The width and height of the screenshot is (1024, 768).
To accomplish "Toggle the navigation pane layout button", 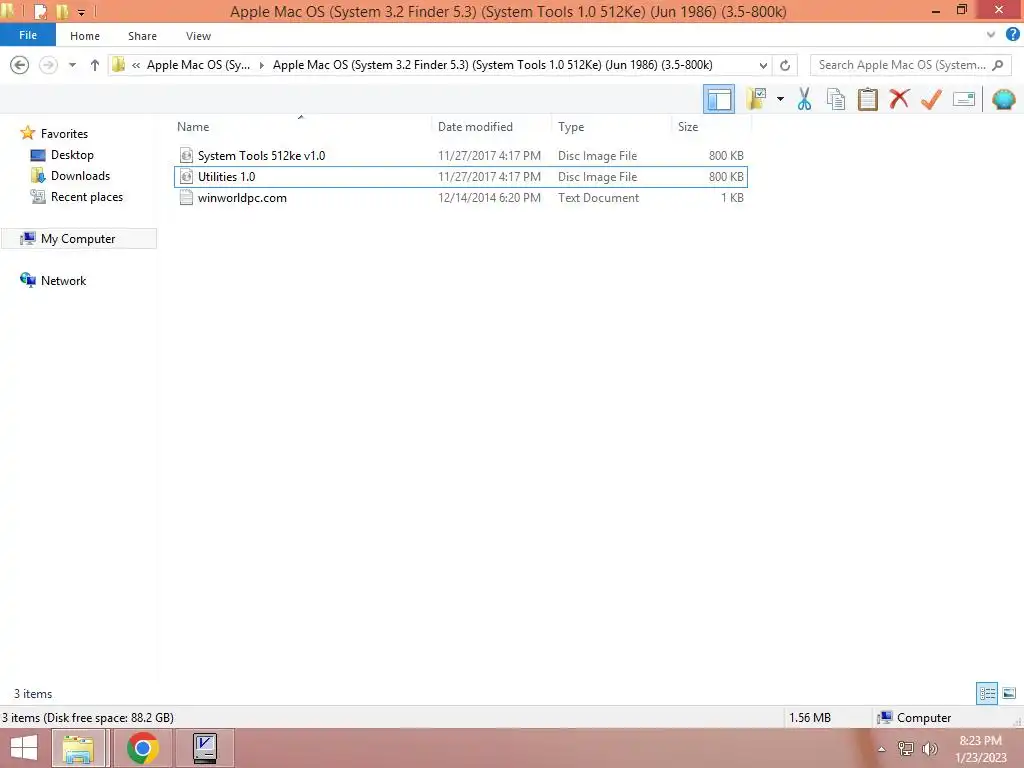I will [718, 99].
